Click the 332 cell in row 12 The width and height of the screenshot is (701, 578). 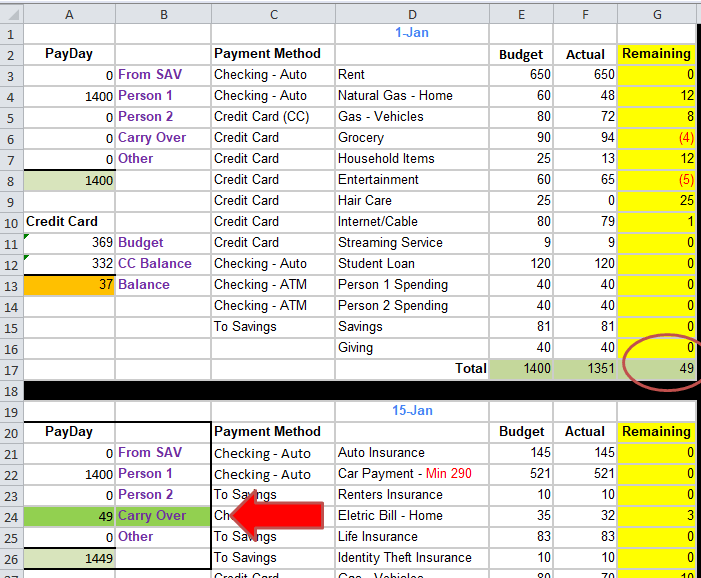[69, 264]
